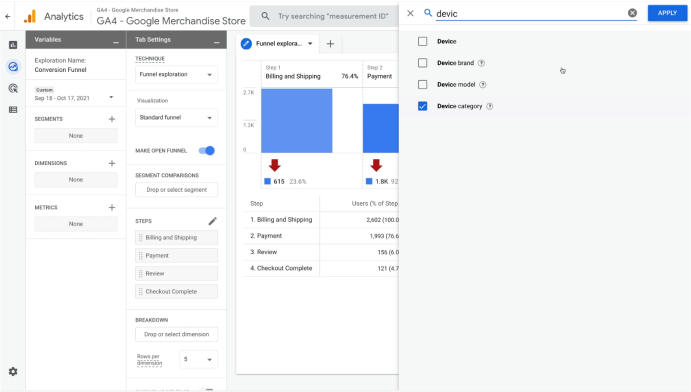Open the Standard funnel visualization dropdown
691x392 pixels.
tap(176, 118)
